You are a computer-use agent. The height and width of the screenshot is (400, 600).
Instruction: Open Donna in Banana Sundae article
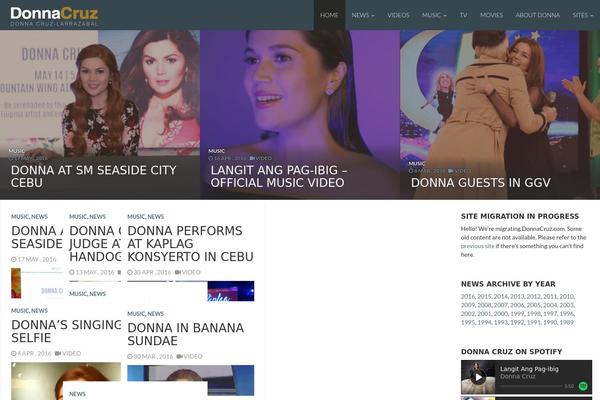(186, 334)
